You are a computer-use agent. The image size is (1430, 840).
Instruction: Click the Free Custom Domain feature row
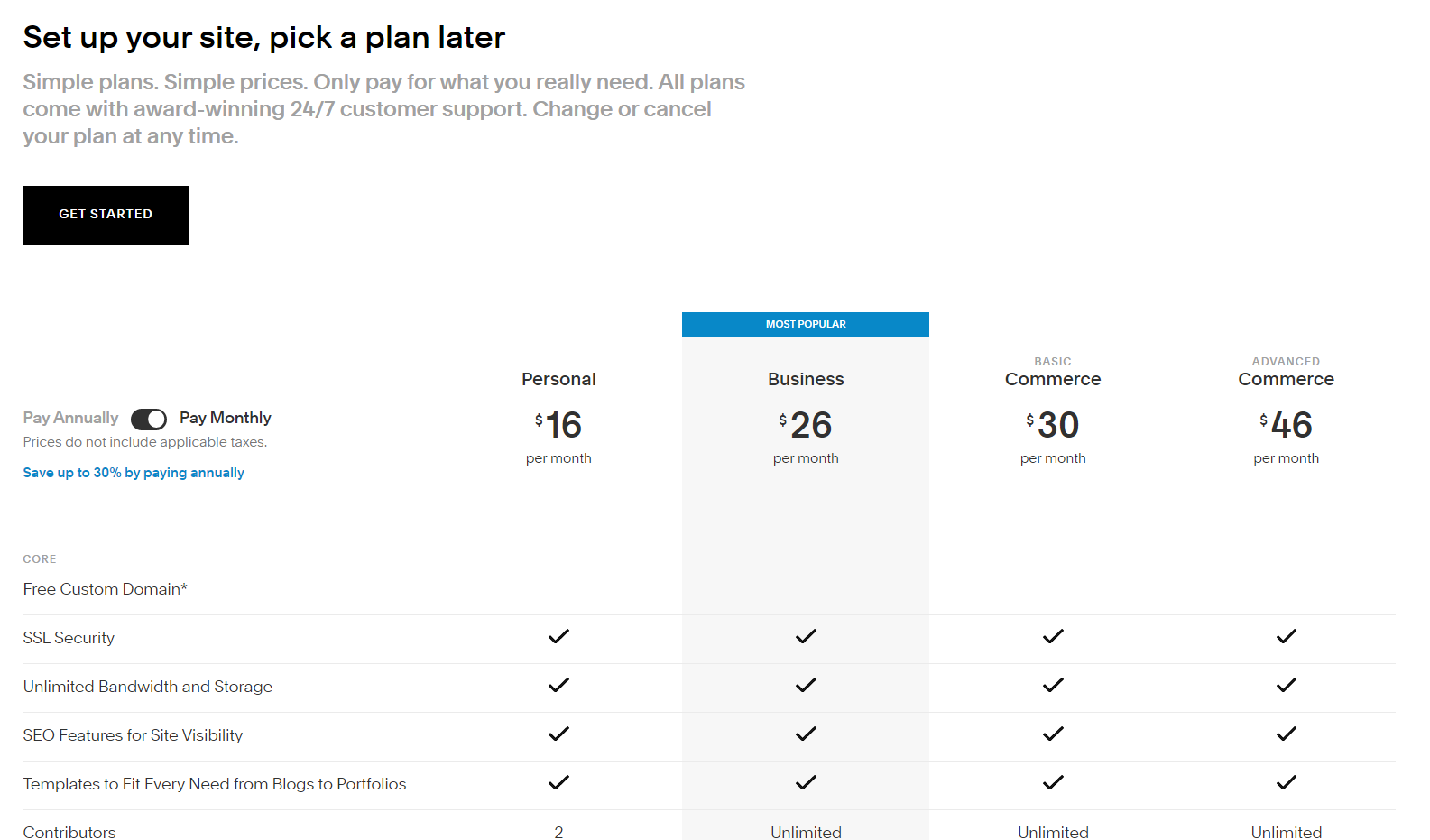(106, 589)
